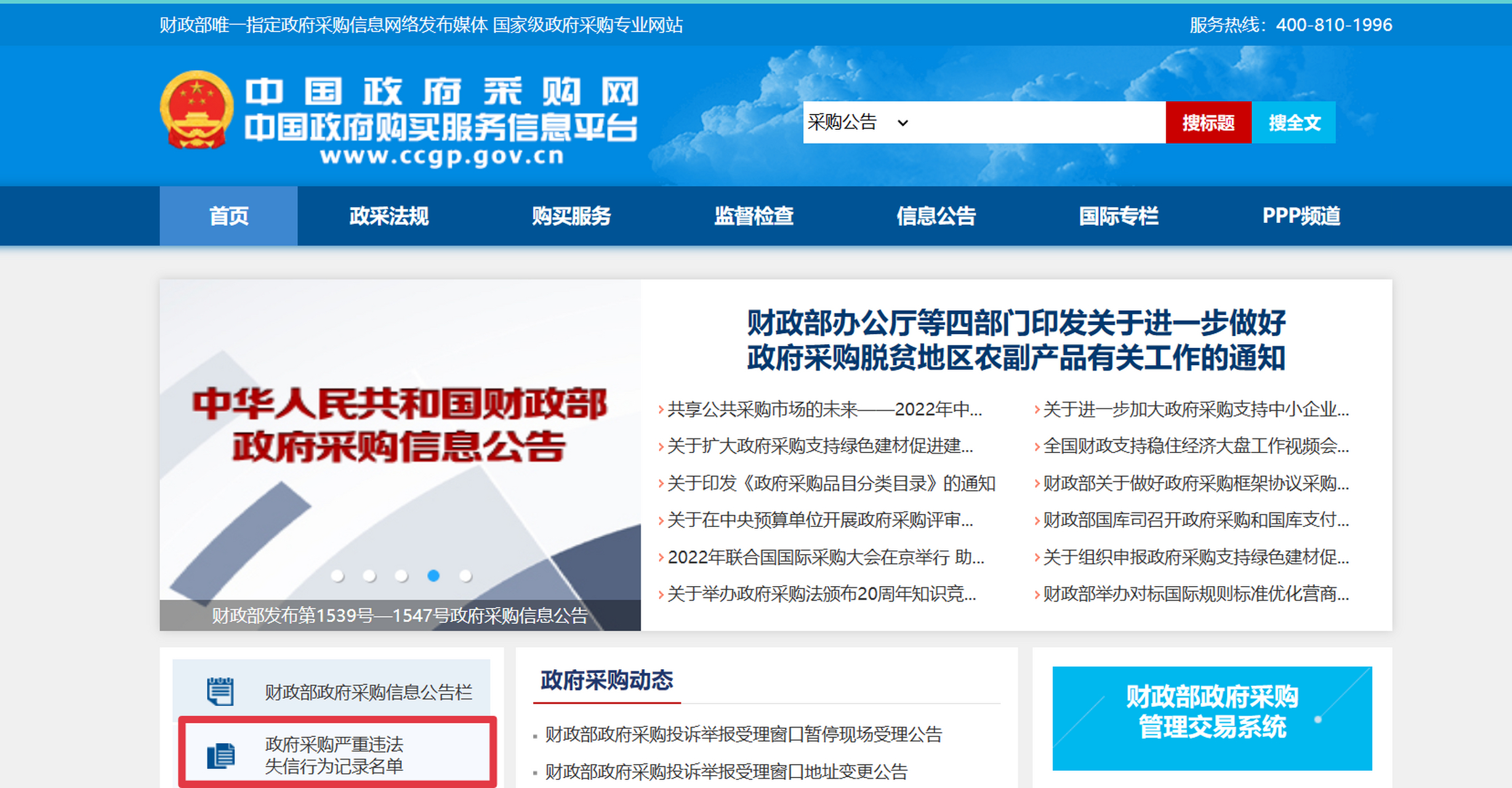The width and height of the screenshot is (1512, 788).
Task: Open the 信息公告 menu item
Action: [936, 216]
